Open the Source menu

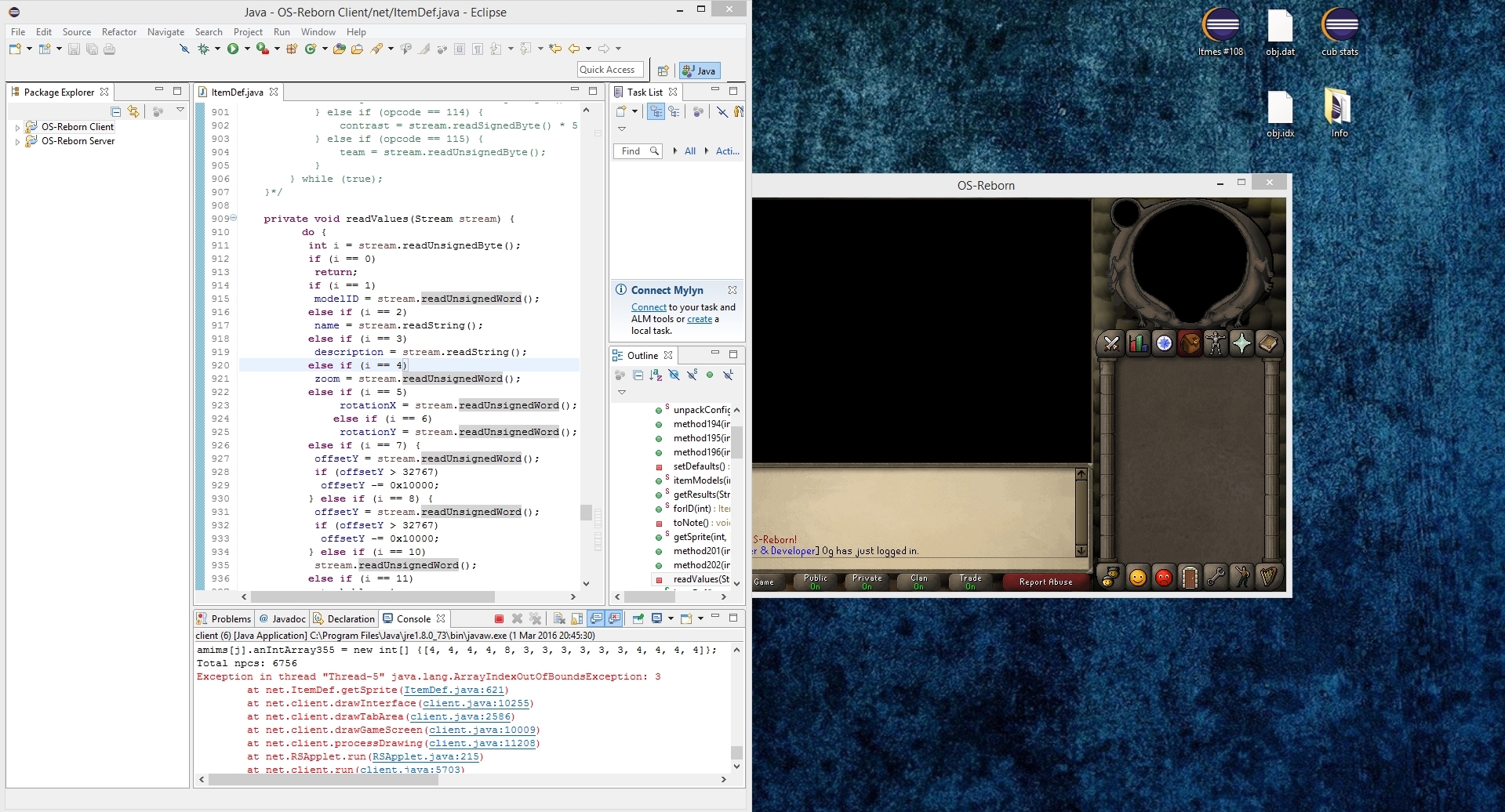(x=77, y=32)
